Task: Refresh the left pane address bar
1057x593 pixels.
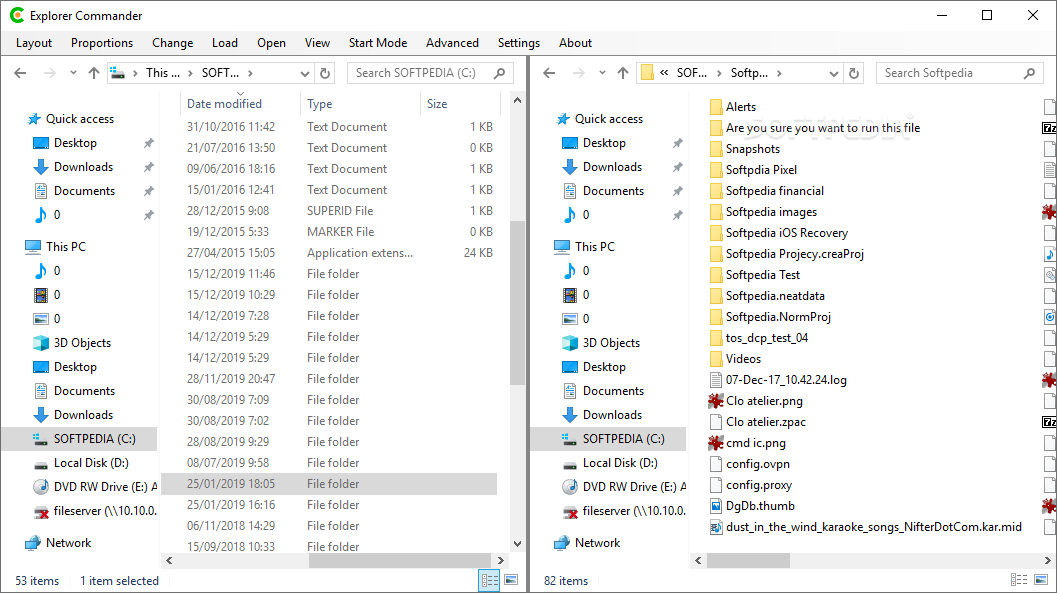Action: point(325,73)
